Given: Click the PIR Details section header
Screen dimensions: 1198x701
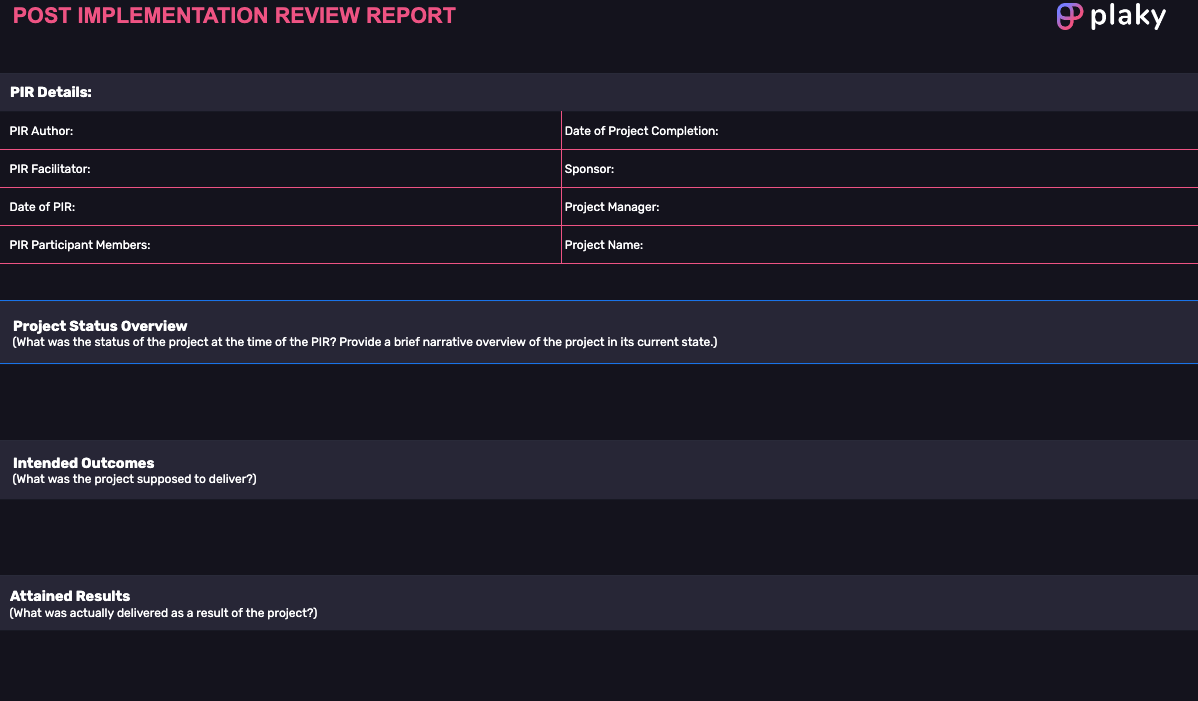Looking at the screenshot, I should [51, 92].
